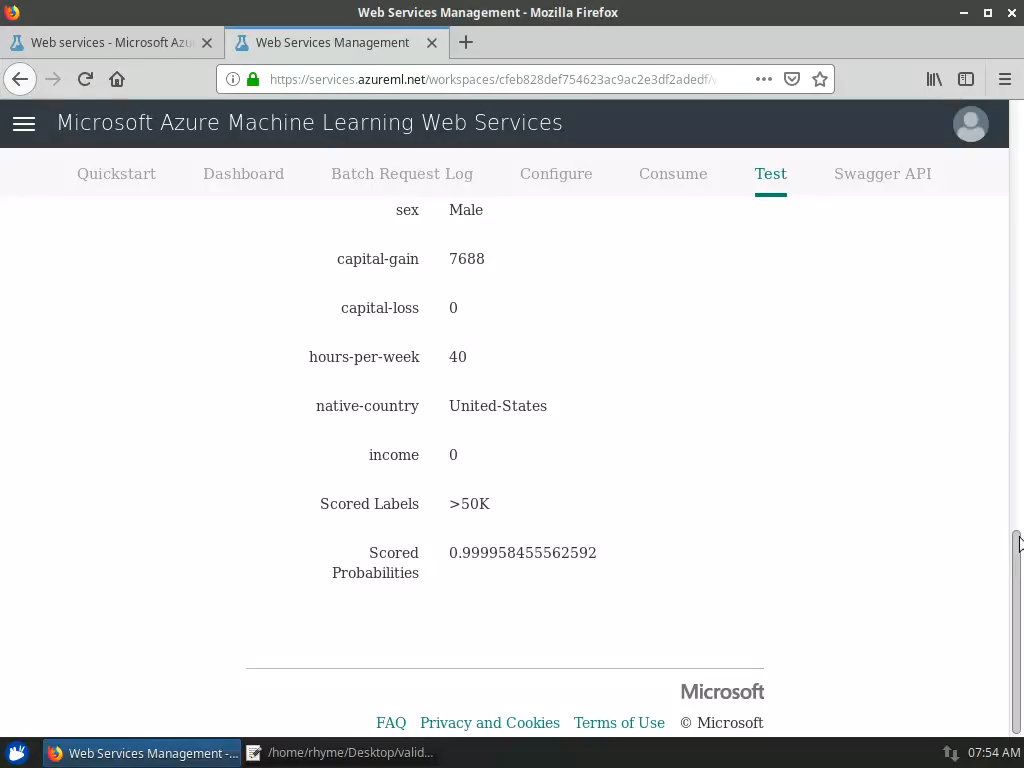Click the Scored Probabilities label

(376, 562)
